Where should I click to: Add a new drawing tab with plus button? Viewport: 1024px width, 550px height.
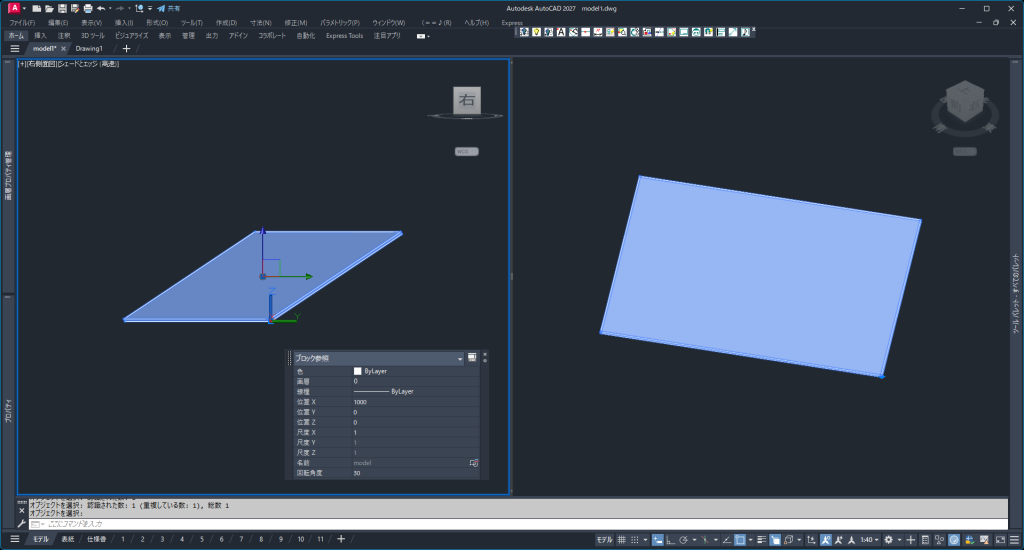click(126, 48)
